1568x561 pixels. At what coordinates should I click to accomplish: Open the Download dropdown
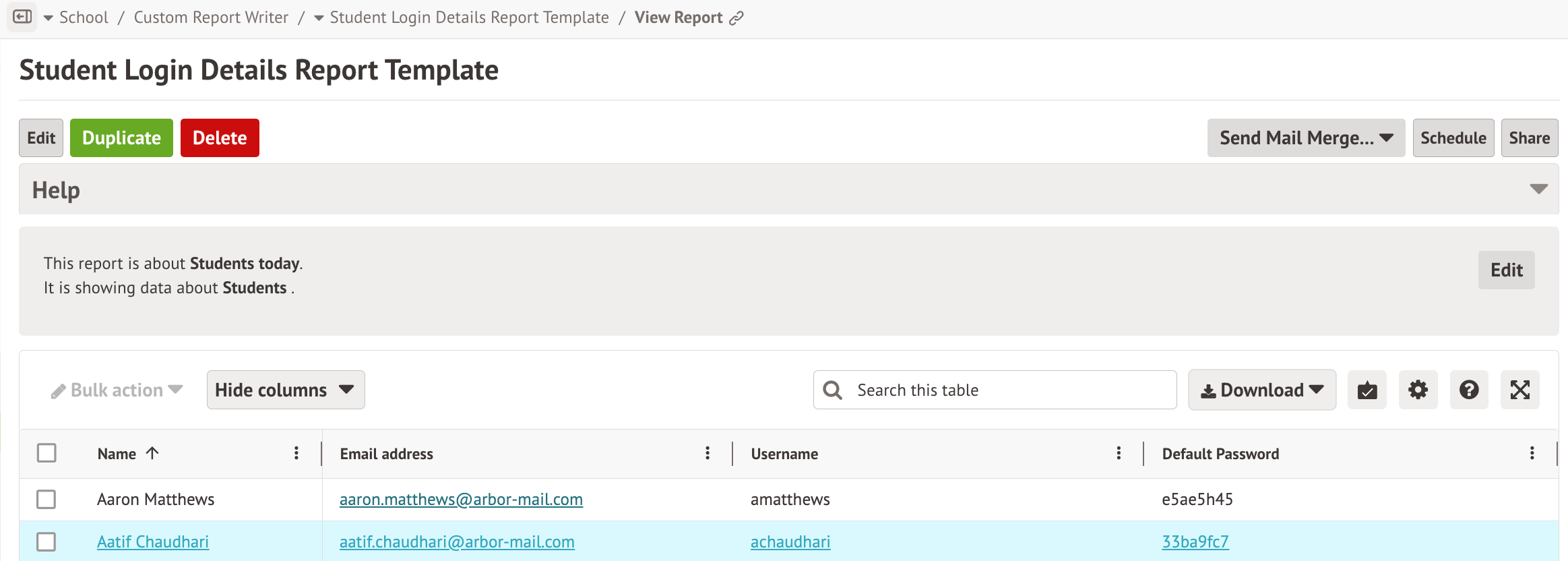(1261, 390)
